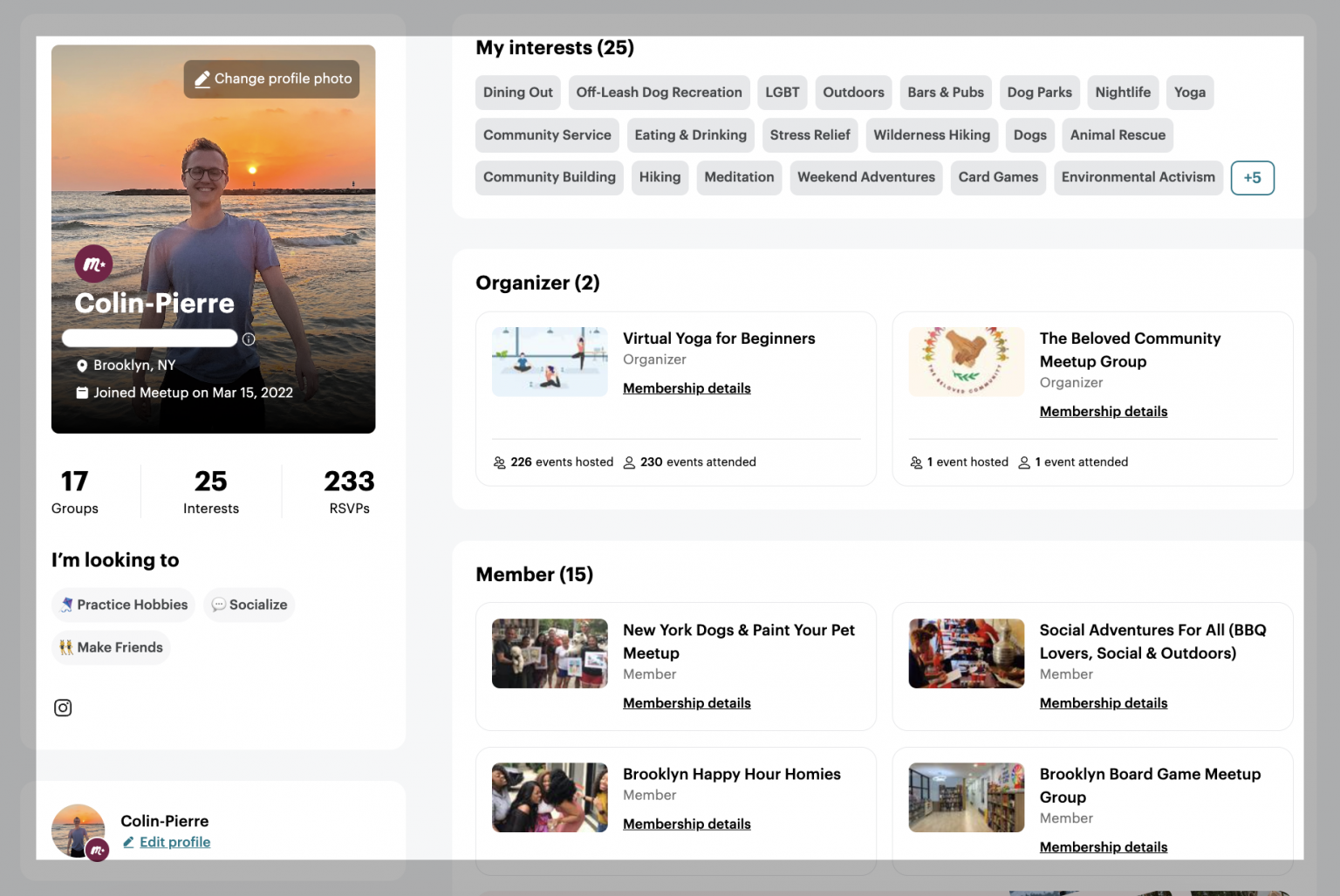This screenshot has height=896, width=1340.
Task: Click the events attended icon on Beloved Community card
Action: 1023,462
